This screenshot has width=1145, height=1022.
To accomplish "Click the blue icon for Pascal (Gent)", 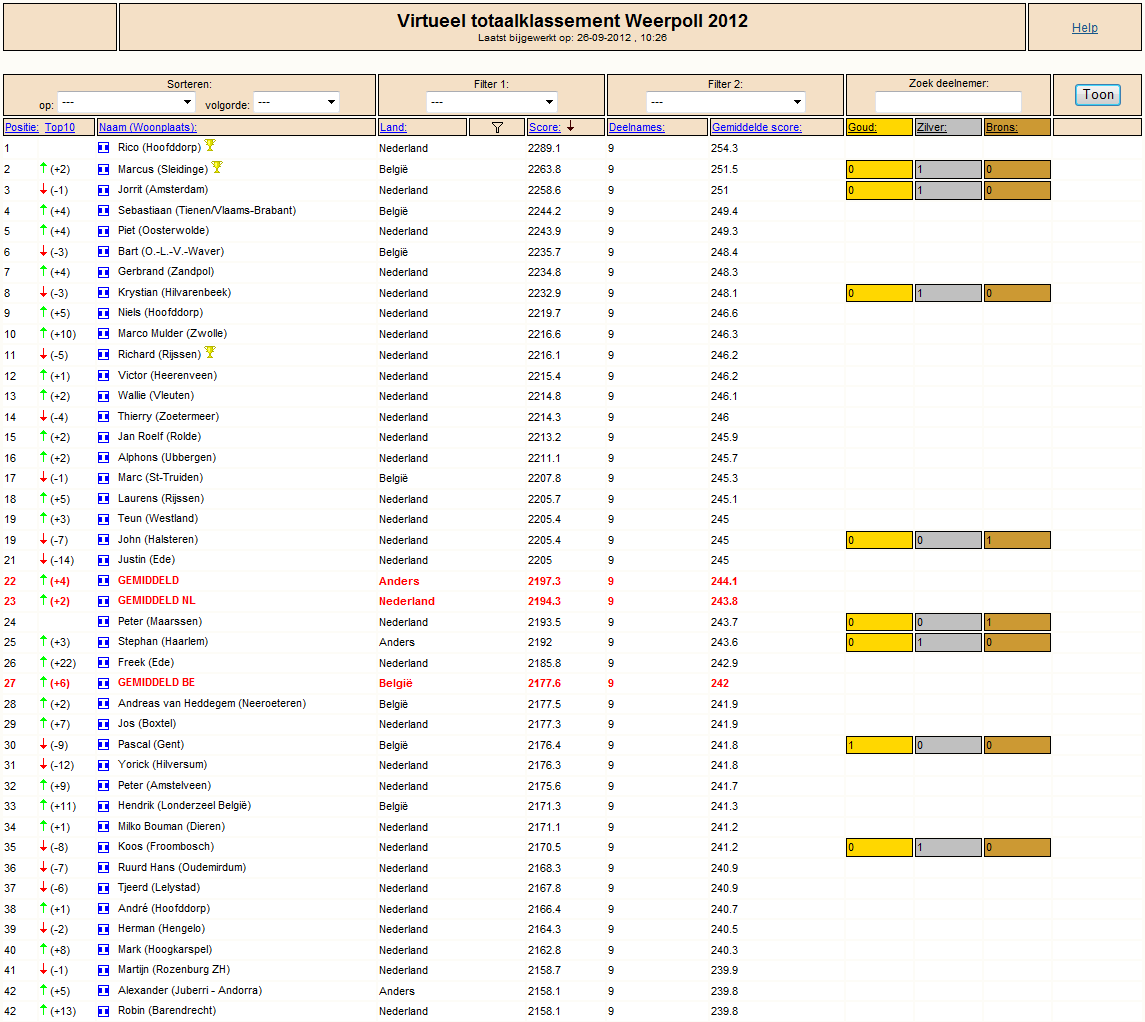I will tap(104, 745).
